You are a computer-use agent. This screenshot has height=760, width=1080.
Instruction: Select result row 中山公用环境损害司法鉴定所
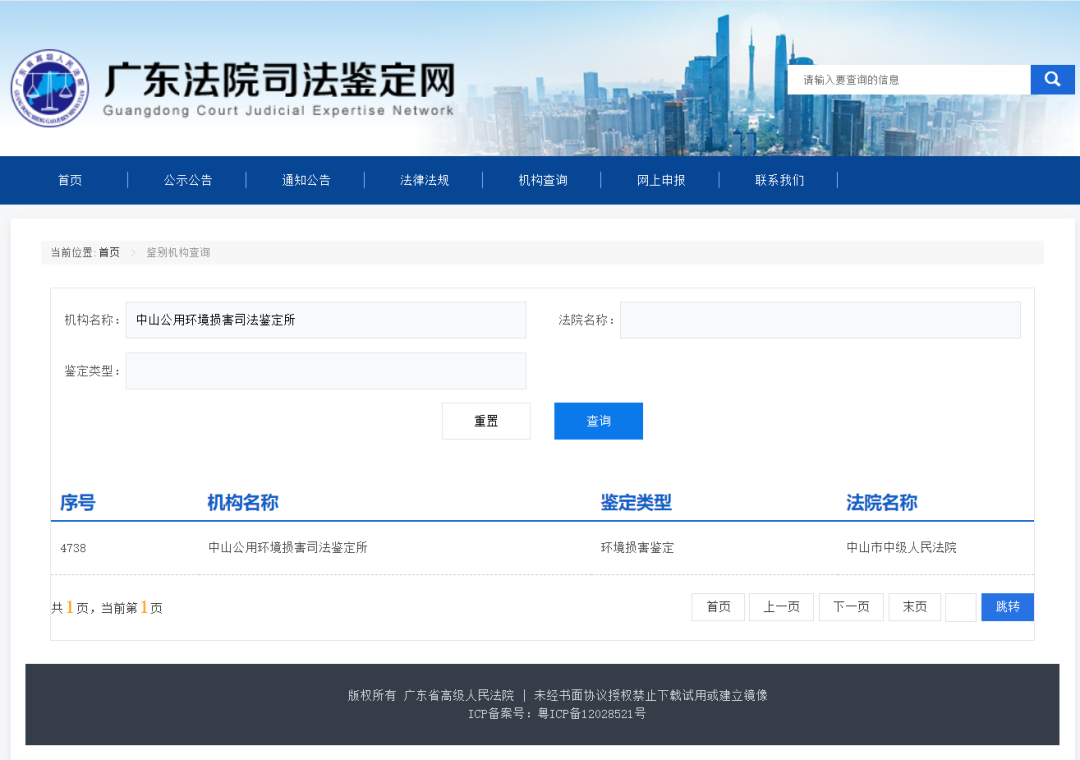[x=288, y=548]
